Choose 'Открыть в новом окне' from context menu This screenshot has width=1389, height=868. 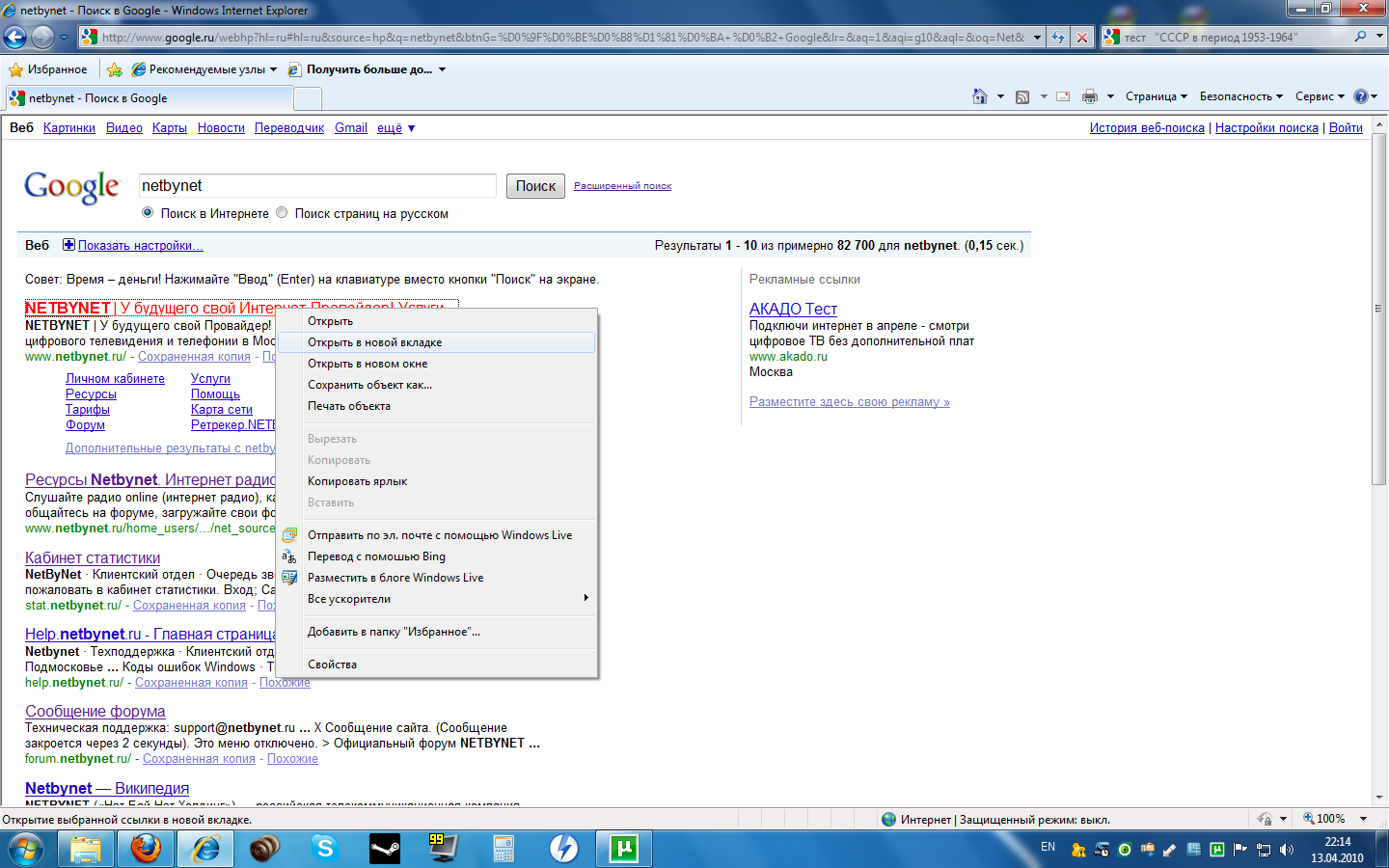[436, 364]
